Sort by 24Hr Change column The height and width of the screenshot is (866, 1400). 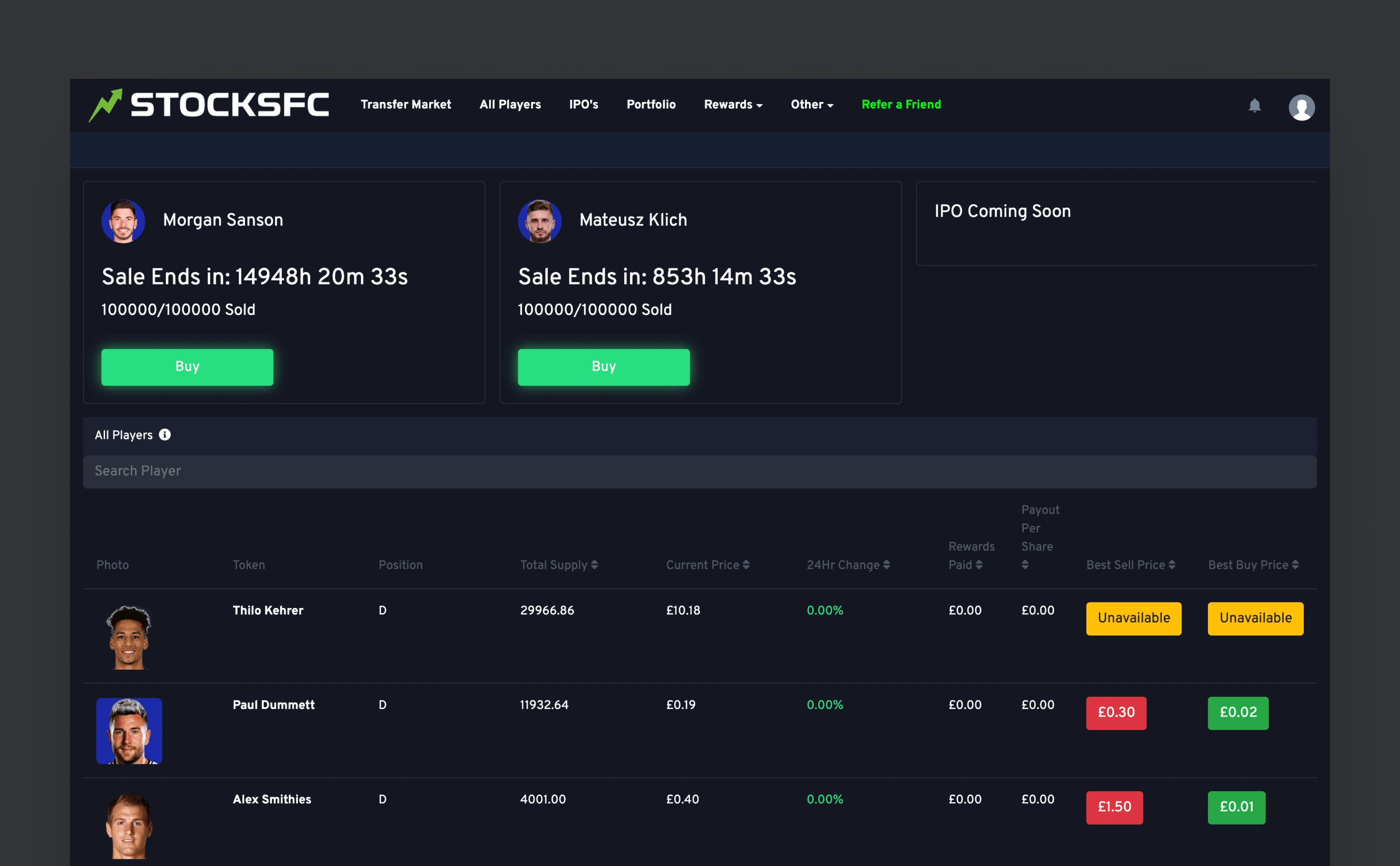[x=848, y=565]
